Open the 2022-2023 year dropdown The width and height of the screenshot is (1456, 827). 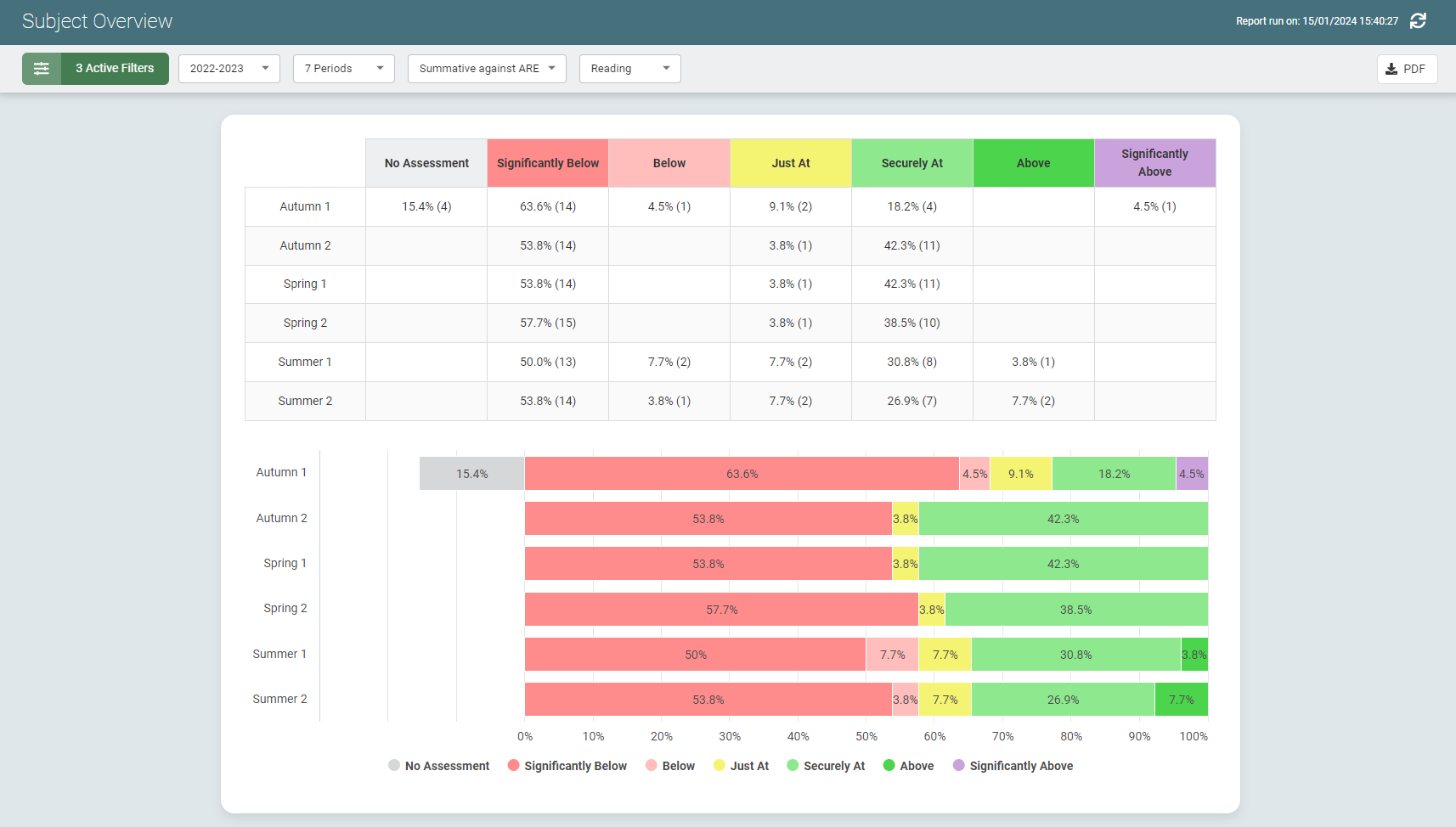point(229,69)
